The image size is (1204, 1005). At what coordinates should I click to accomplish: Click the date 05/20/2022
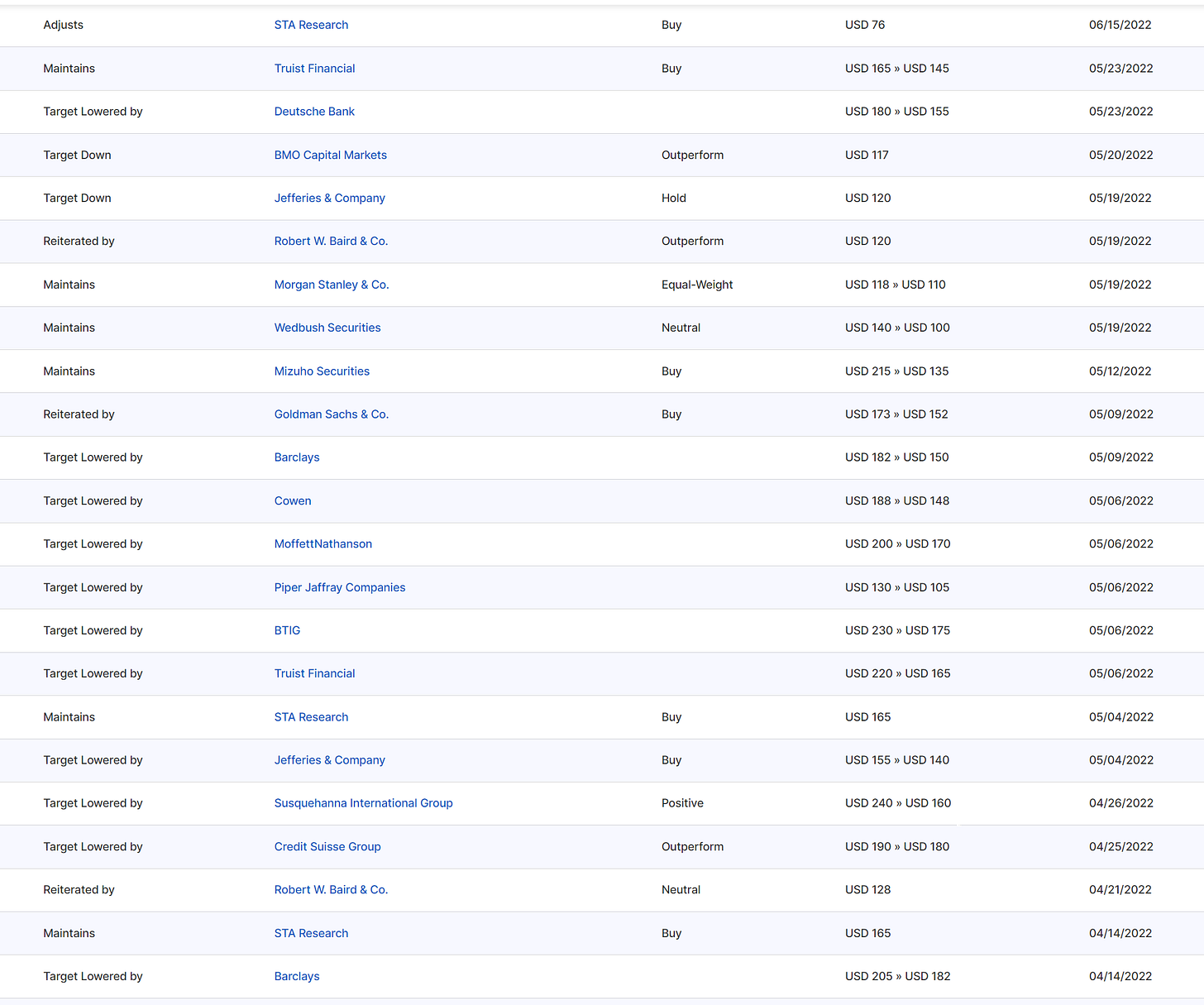pos(1120,155)
